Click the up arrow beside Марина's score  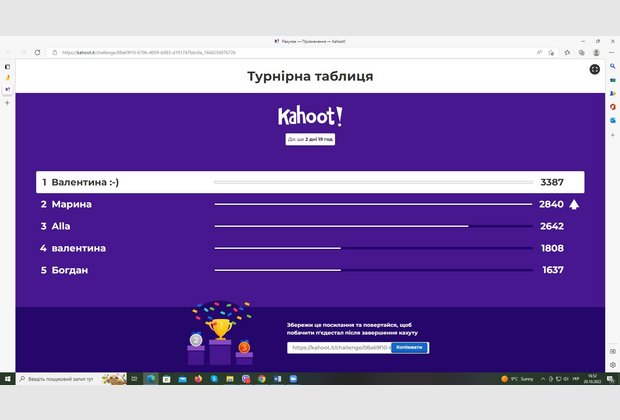click(575, 204)
